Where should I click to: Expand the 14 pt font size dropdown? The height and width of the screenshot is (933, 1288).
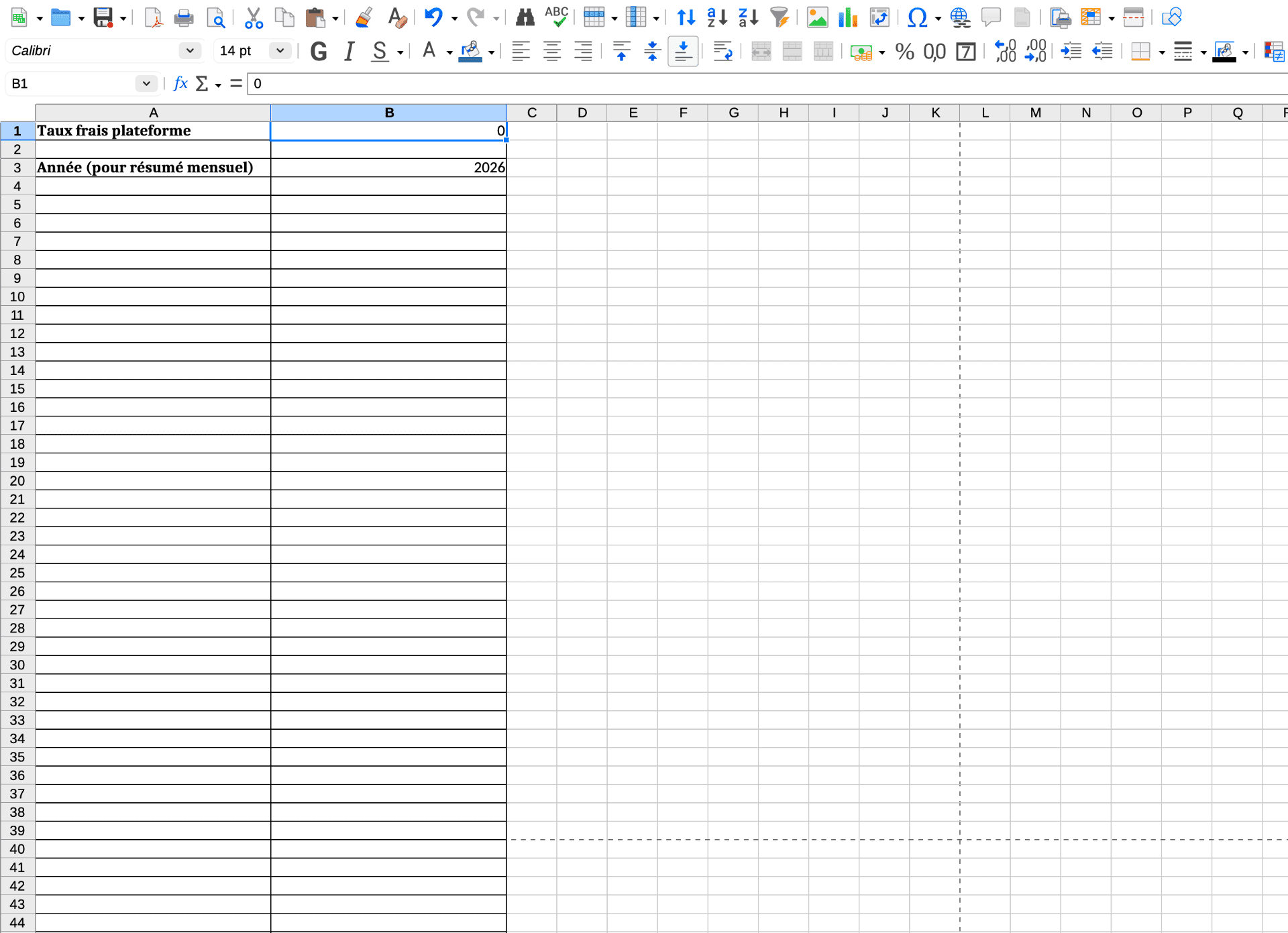tap(280, 50)
